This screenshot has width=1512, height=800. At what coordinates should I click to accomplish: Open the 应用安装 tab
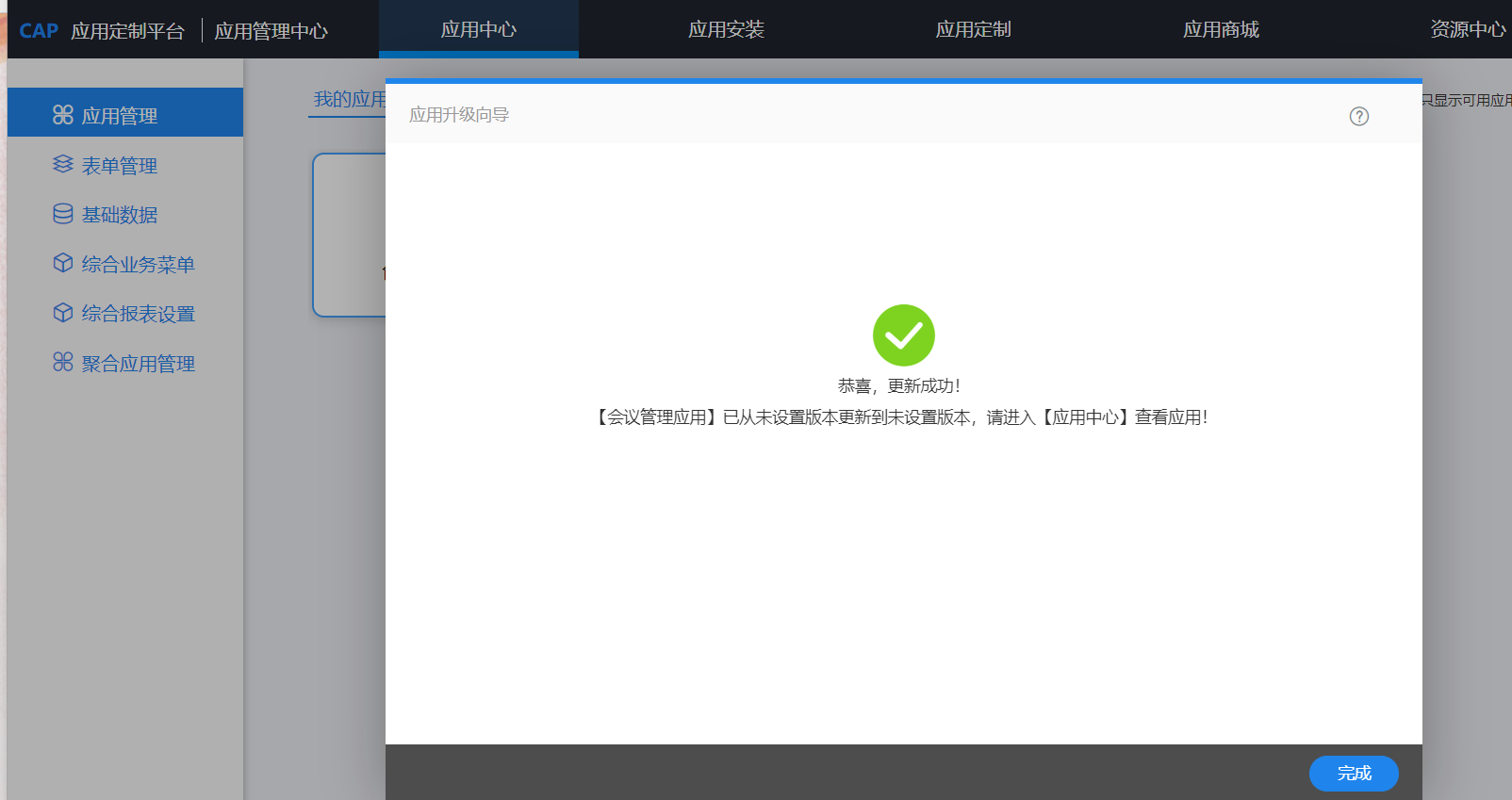tap(726, 30)
